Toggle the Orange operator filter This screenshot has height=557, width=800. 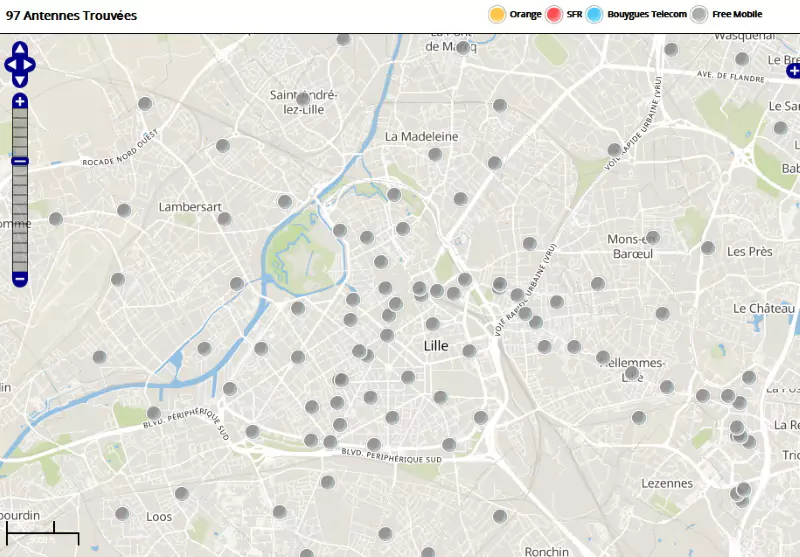497,14
